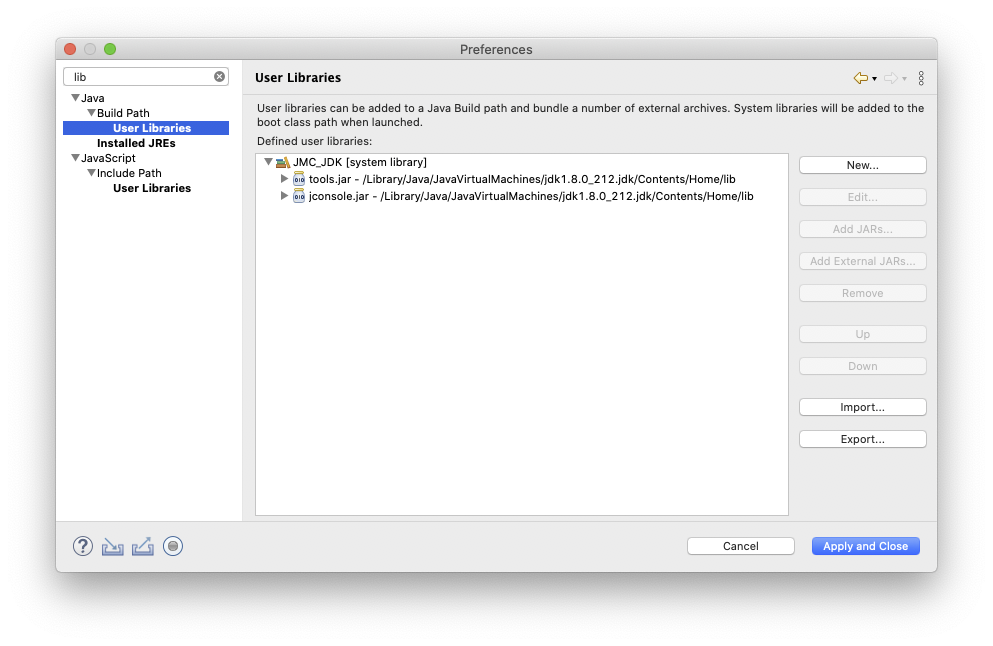The height and width of the screenshot is (646, 993).
Task: Select the tools.jar path row text
Action: pyautogui.click(x=522, y=179)
